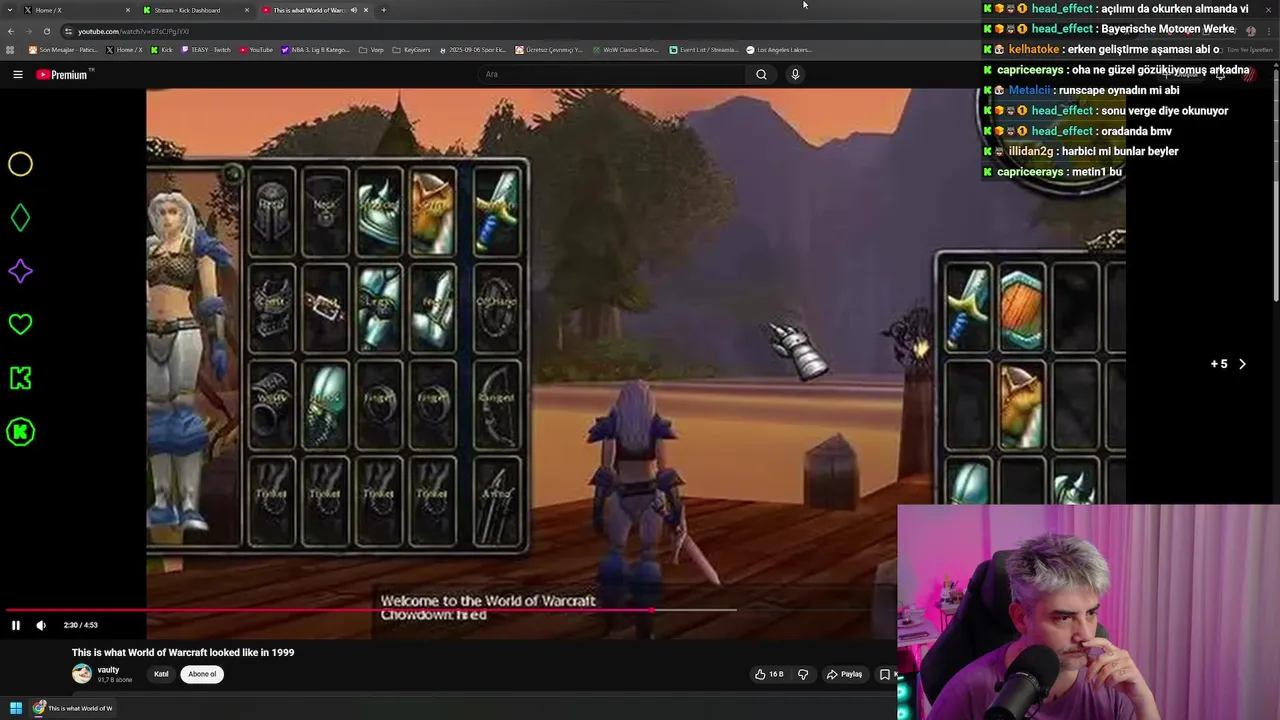Go forward one page in browser
Viewport: 1280px width, 720px height.
(30, 31)
